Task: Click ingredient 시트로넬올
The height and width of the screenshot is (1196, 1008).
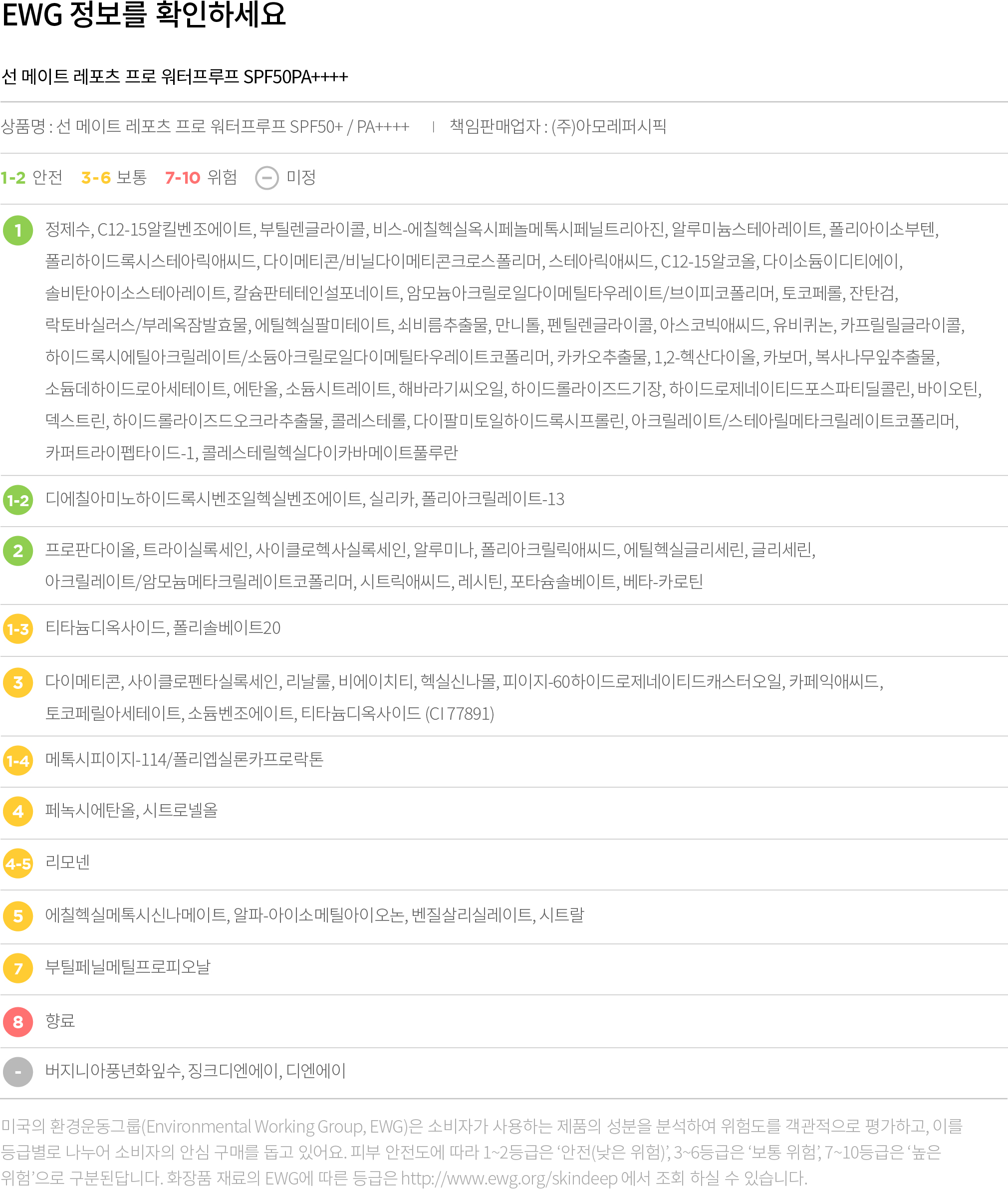Action: 181,811
